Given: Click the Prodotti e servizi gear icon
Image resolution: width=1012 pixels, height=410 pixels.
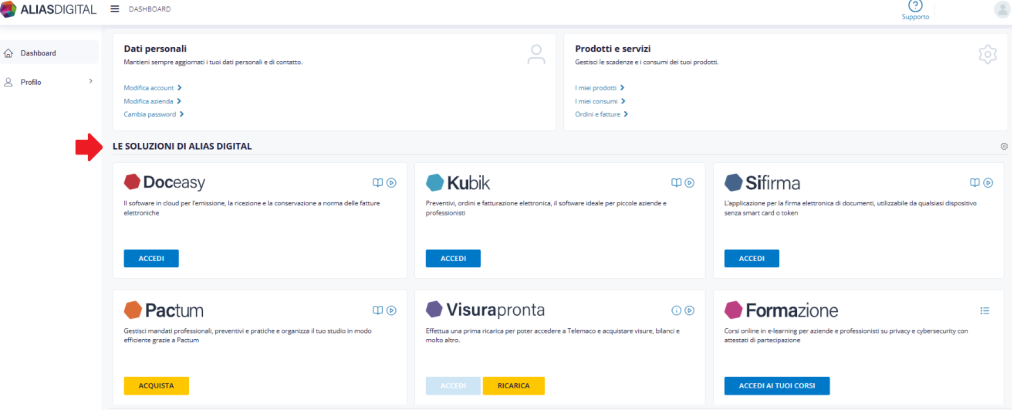Looking at the screenshot, I should [x=987, y=54].
